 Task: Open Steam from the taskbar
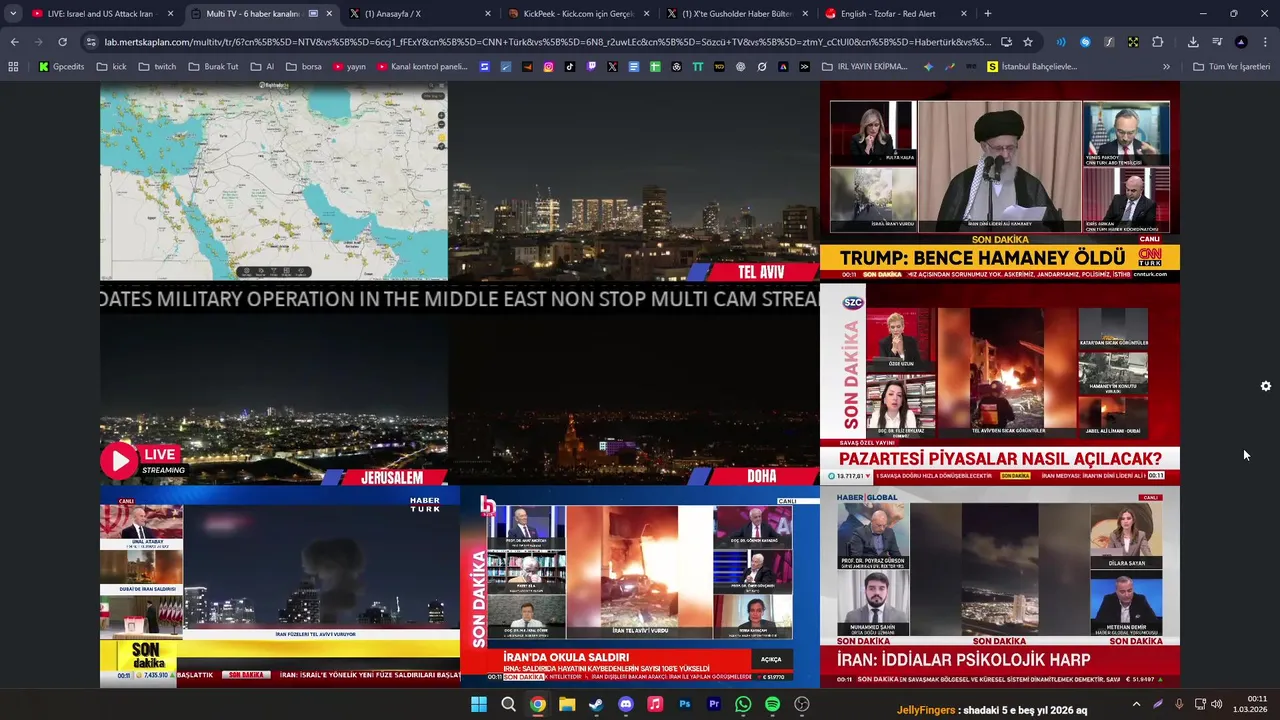(x=596, y=704)
